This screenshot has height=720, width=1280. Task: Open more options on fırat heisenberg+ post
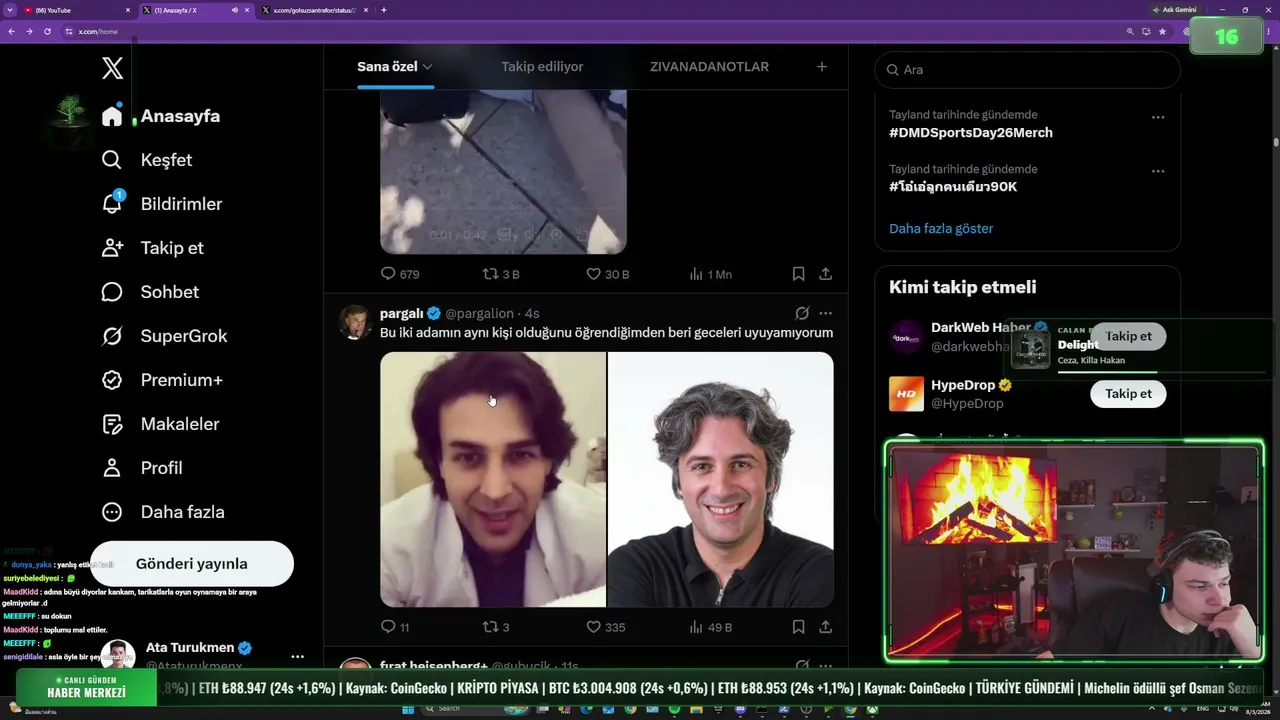(825, 665)
